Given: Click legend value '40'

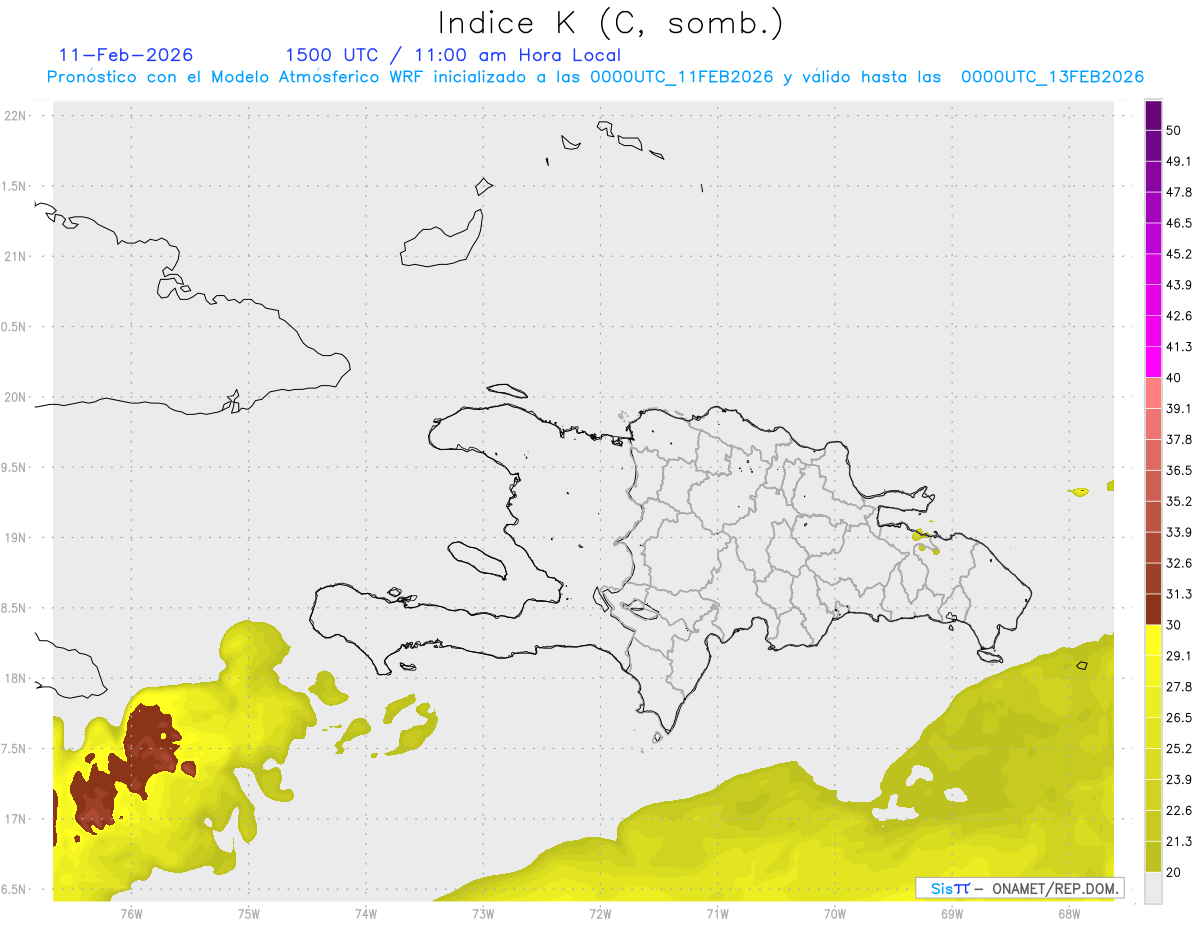Looking at the screenshot, I should (x=1175, y=378).
